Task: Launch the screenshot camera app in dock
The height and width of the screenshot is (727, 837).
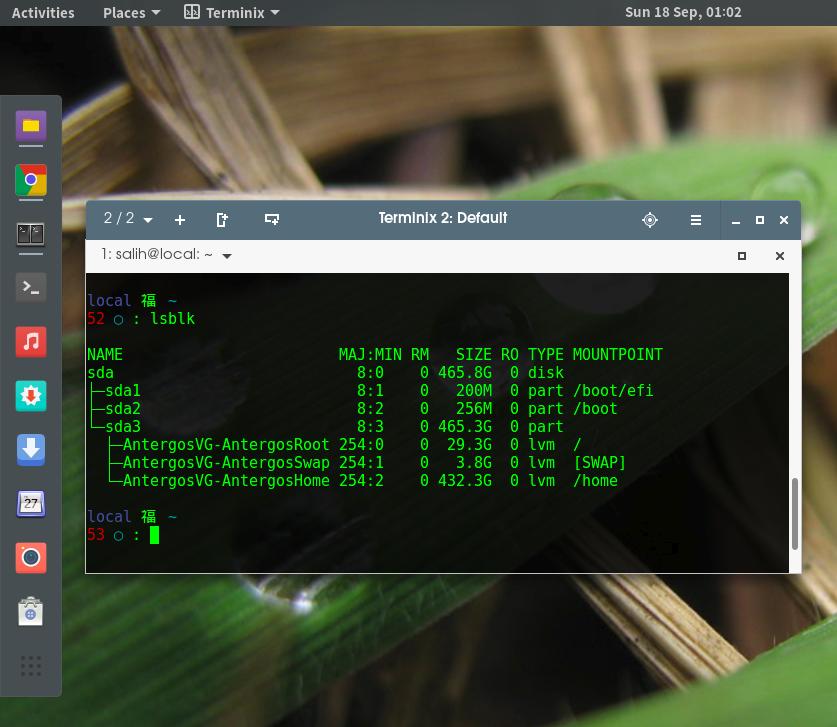Action: pyautogui.click(x=31, y=557)
